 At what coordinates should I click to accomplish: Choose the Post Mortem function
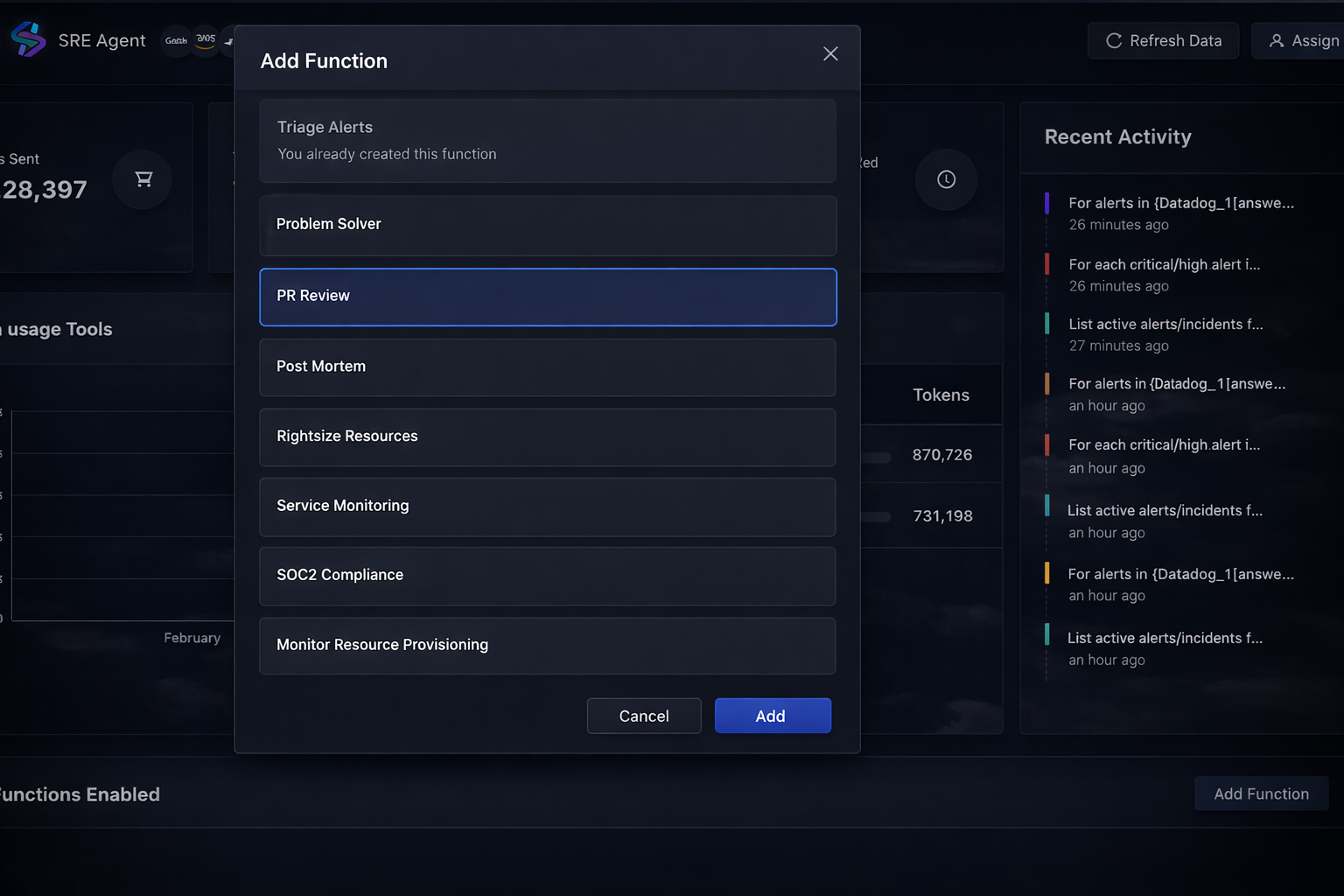(x=548, y=367)
